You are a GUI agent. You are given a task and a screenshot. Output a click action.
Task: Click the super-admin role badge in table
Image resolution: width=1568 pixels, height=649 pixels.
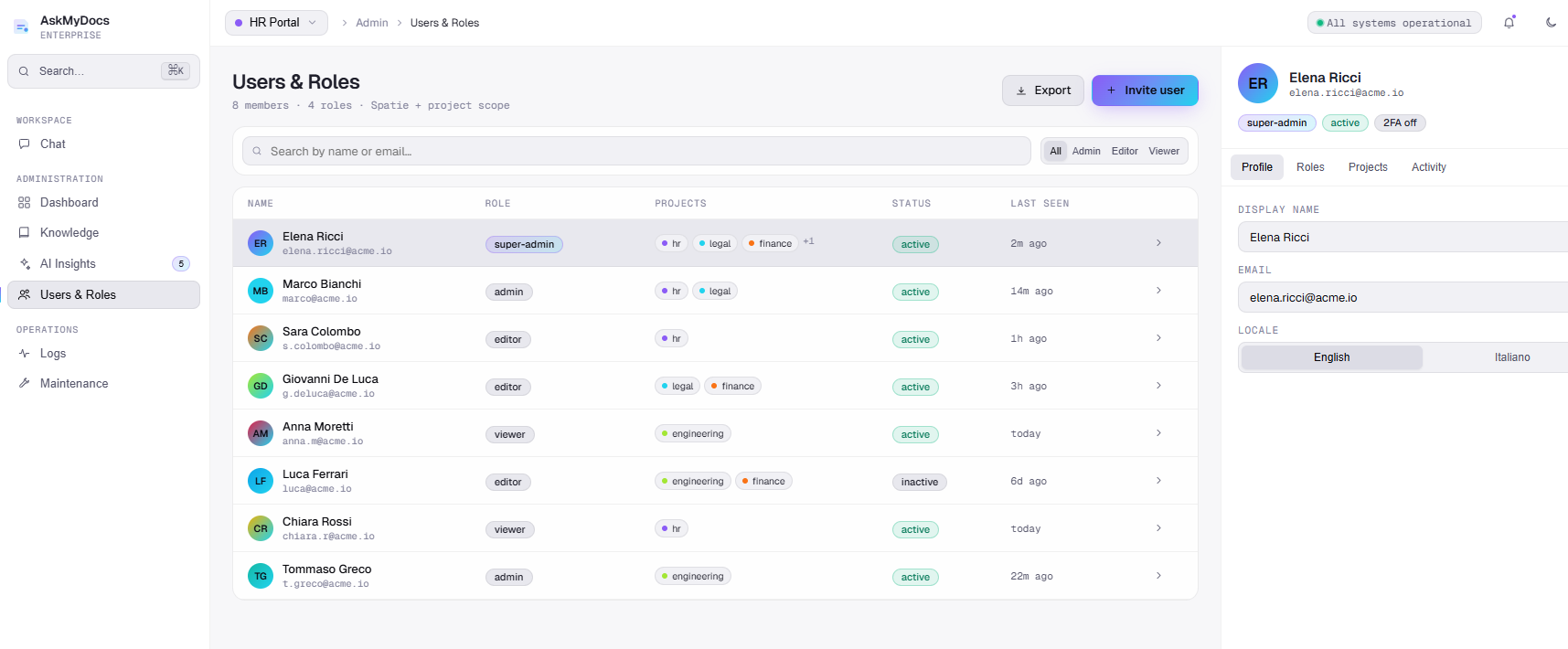524,244
